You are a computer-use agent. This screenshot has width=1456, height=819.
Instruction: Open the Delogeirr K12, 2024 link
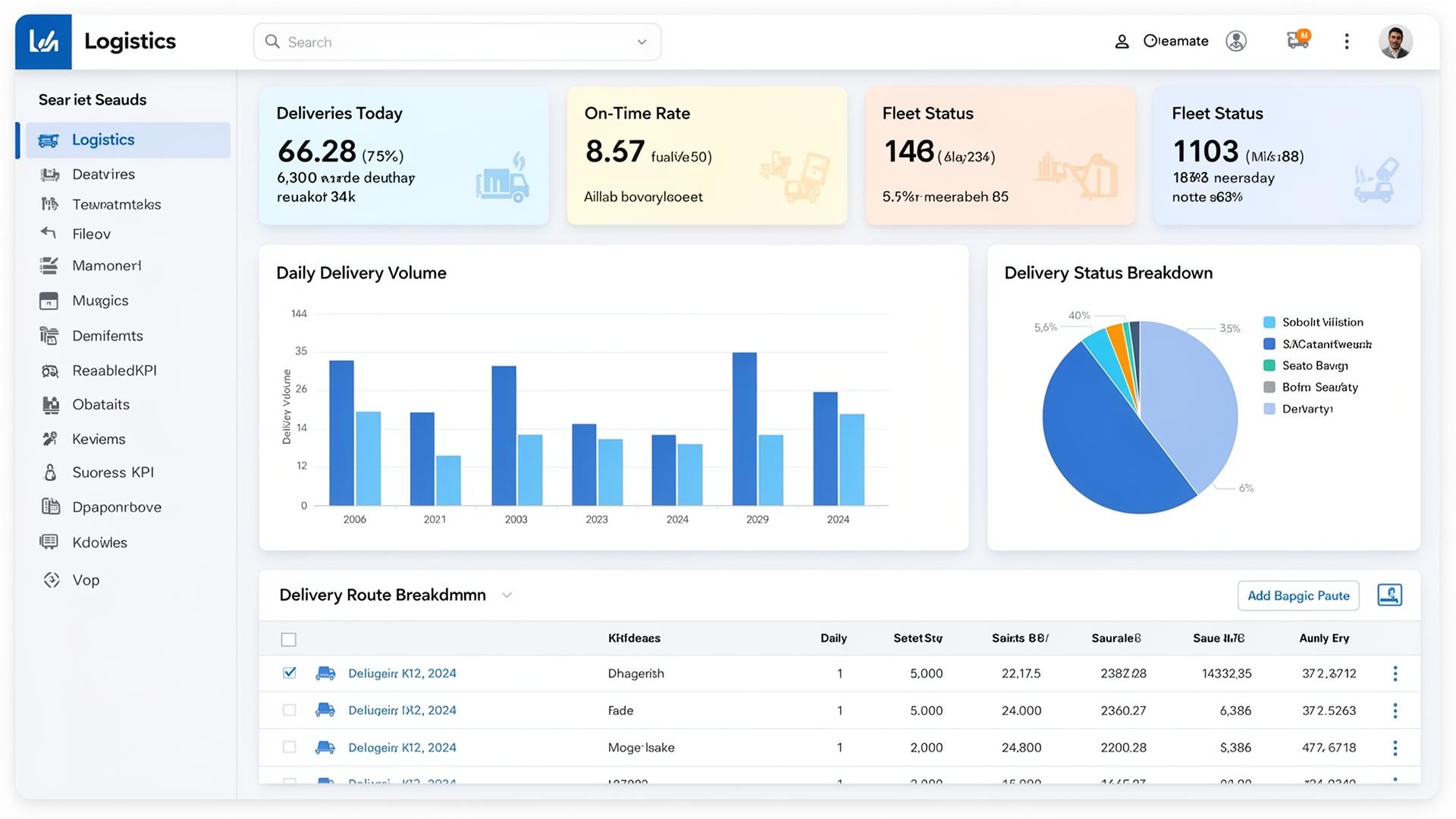pos(402,748)
